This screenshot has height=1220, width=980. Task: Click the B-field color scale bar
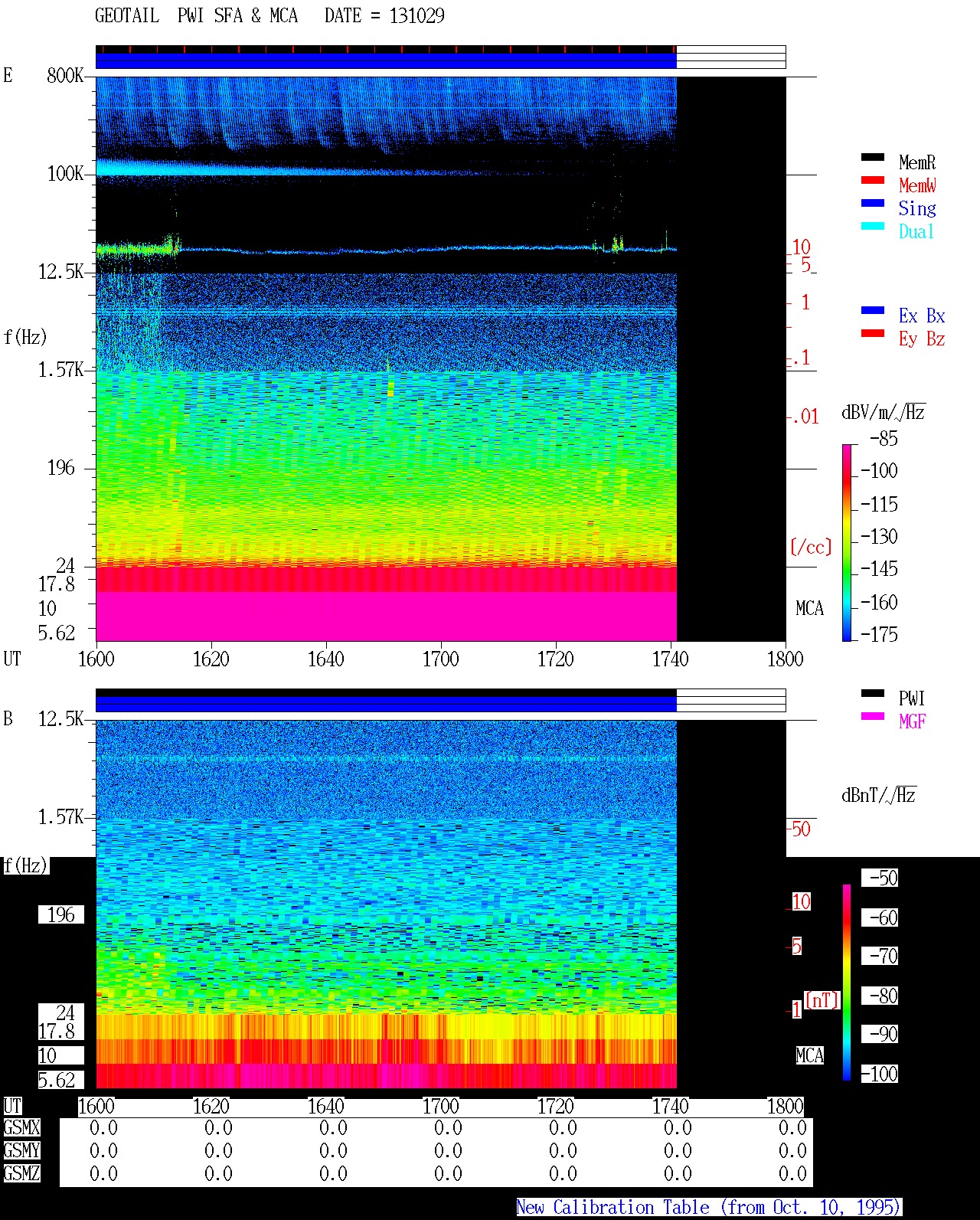click(x=847, y=983)
